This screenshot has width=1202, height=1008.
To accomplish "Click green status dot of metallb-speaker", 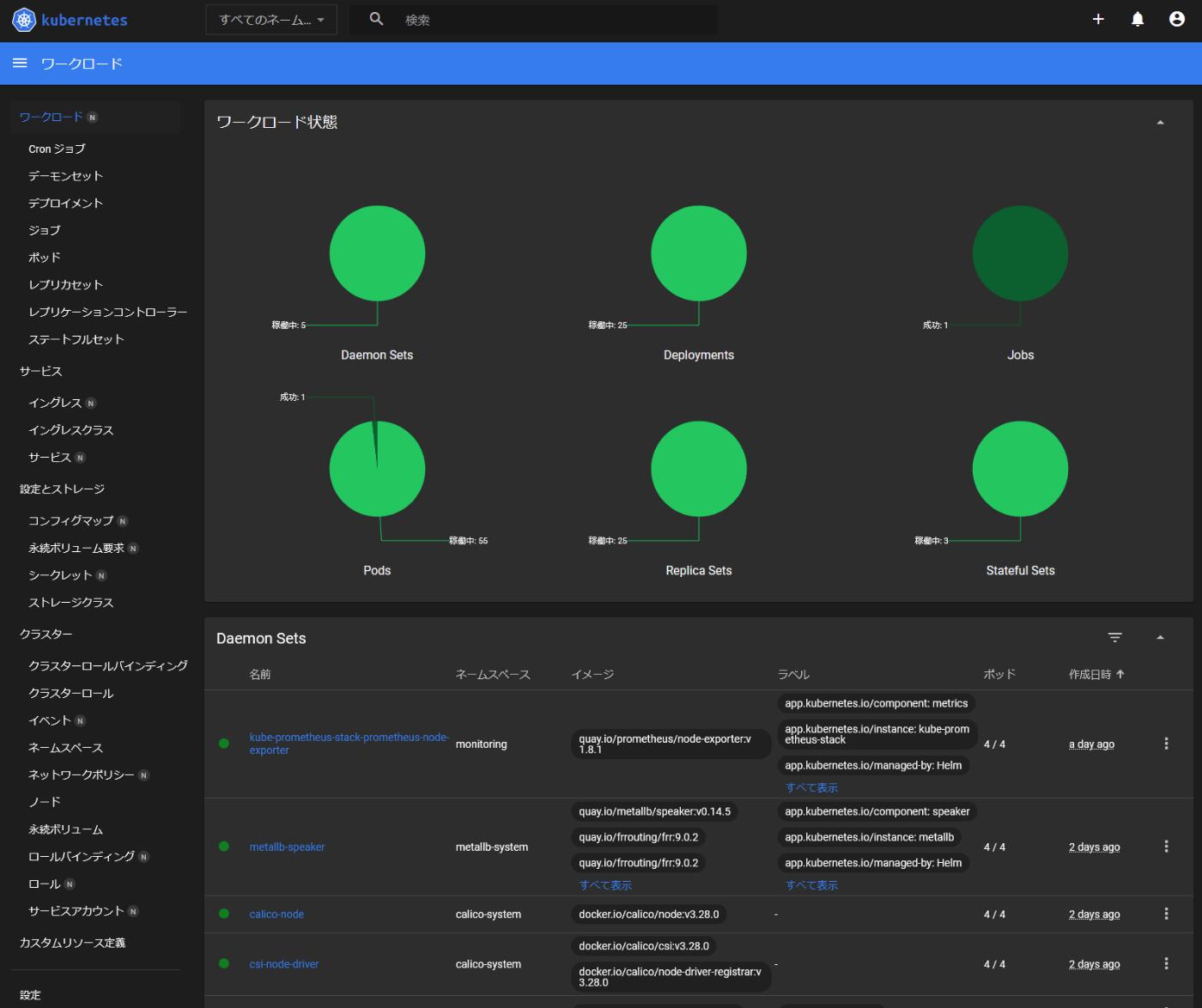I will click(x=224, y=847).
